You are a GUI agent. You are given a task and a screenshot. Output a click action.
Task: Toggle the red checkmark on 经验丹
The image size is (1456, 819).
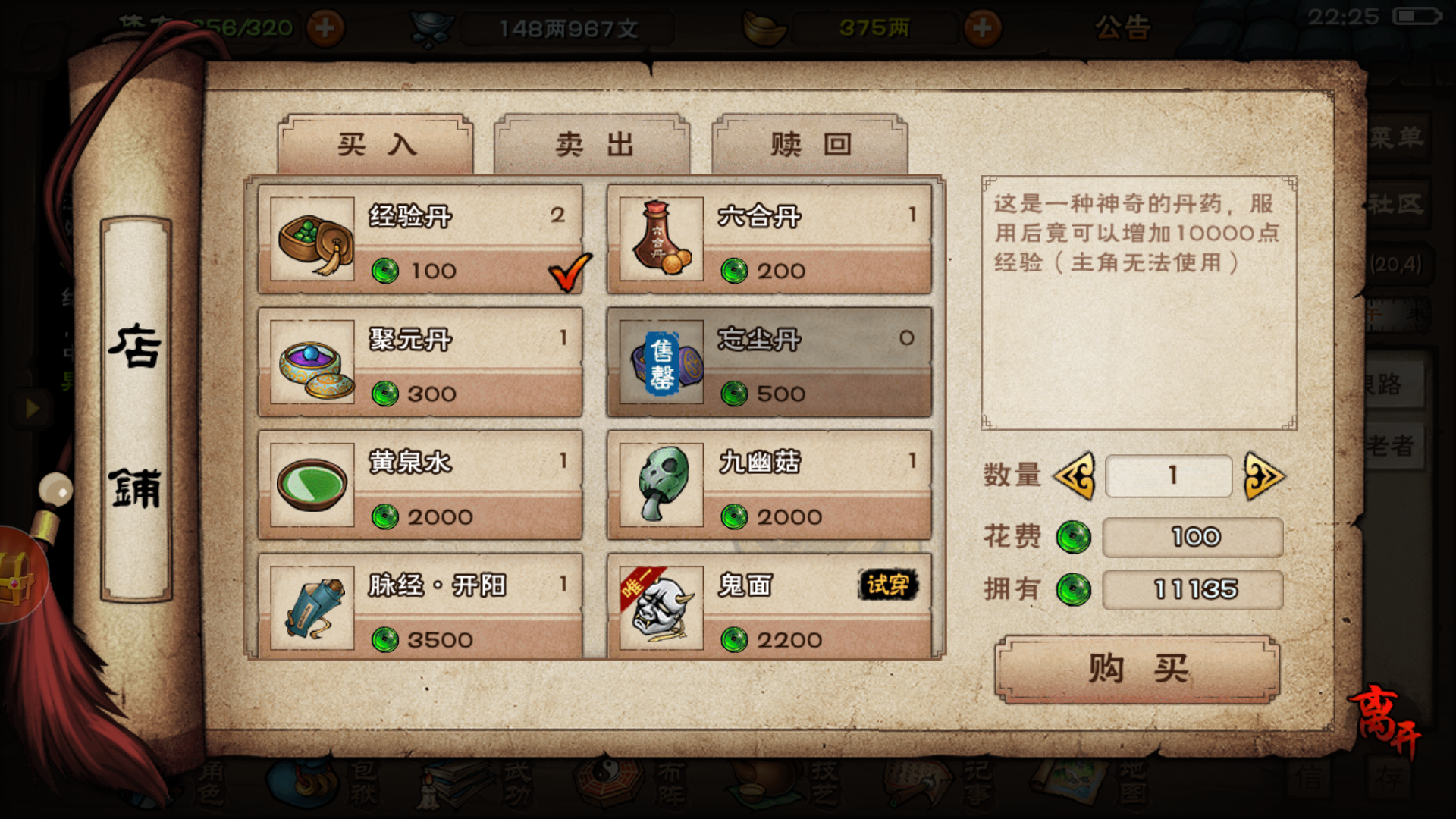570,272
